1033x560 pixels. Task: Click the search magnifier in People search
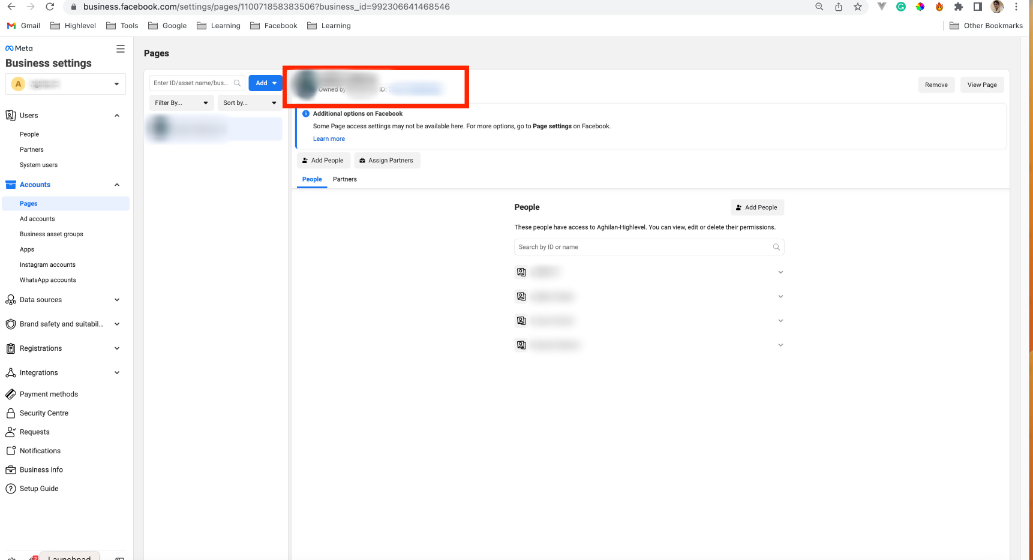(776, 247)
